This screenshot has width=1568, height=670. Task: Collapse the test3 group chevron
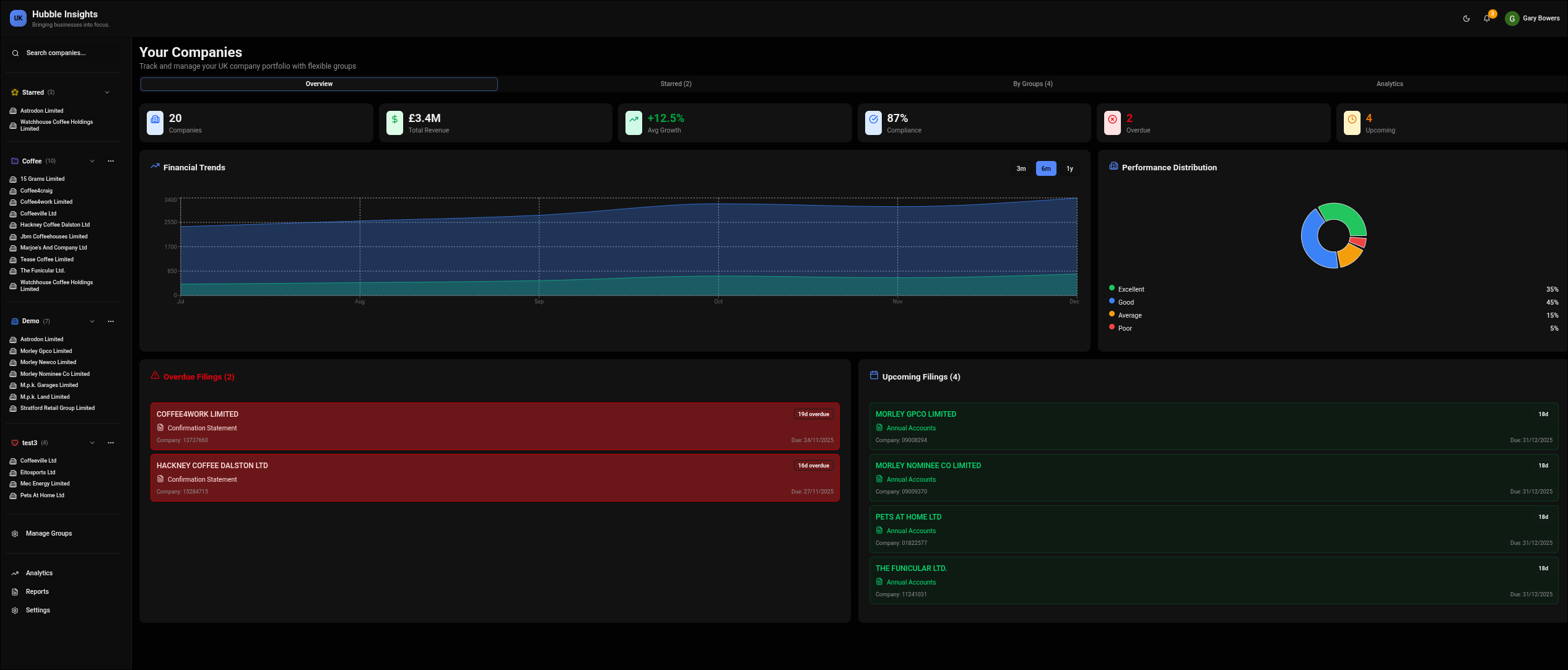click(92, 443)
